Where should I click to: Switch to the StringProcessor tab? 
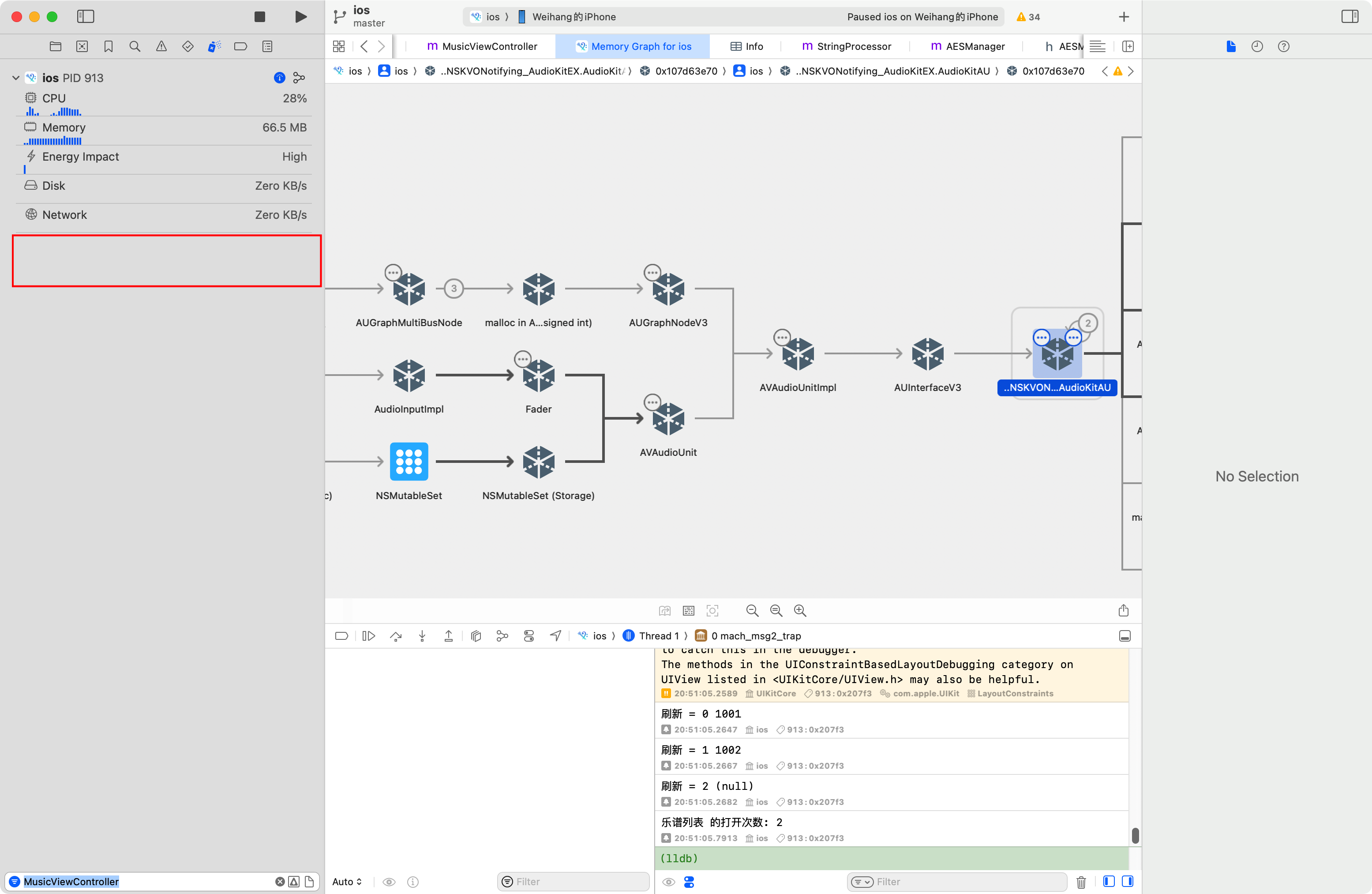point(846,46)
